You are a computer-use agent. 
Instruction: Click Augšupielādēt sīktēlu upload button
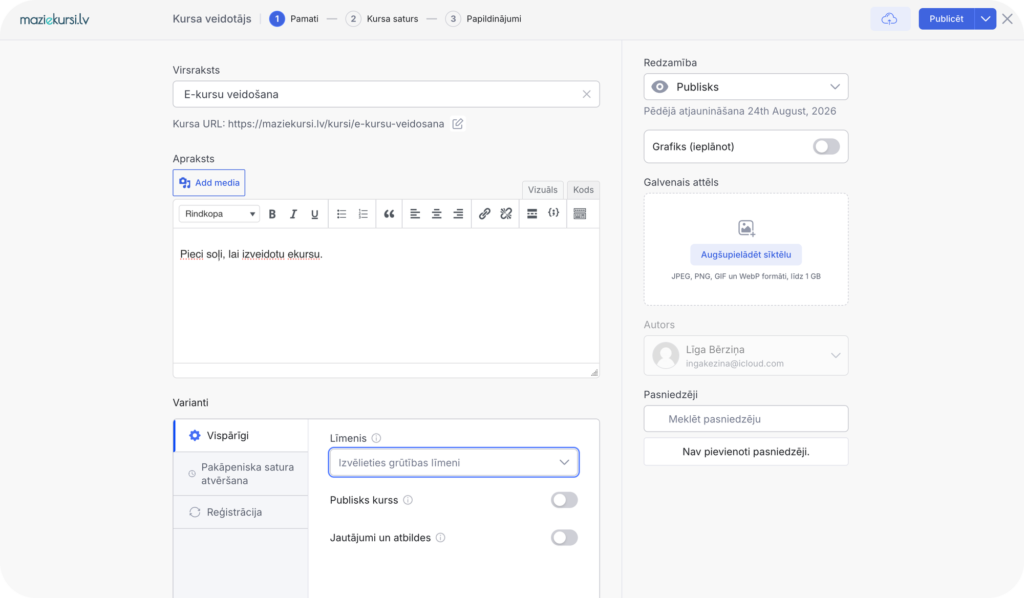746,255
